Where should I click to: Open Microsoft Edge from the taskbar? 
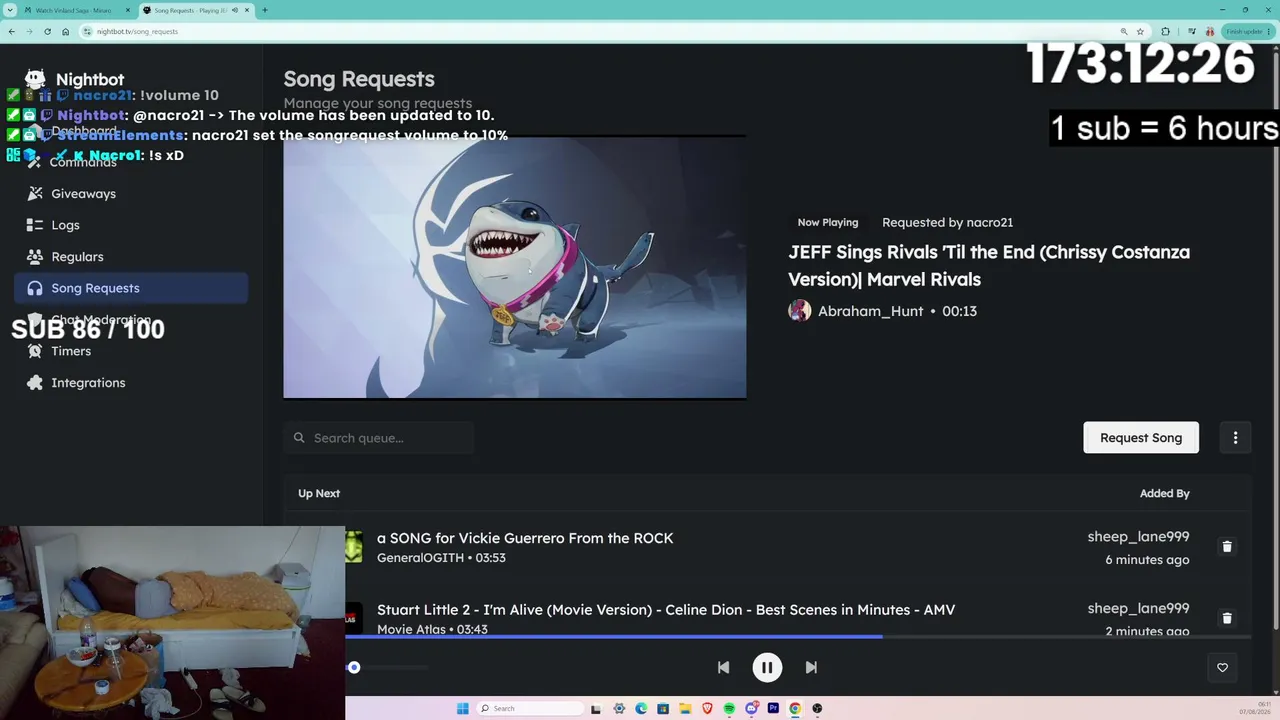pyautogui.click(x=641, y=708)
